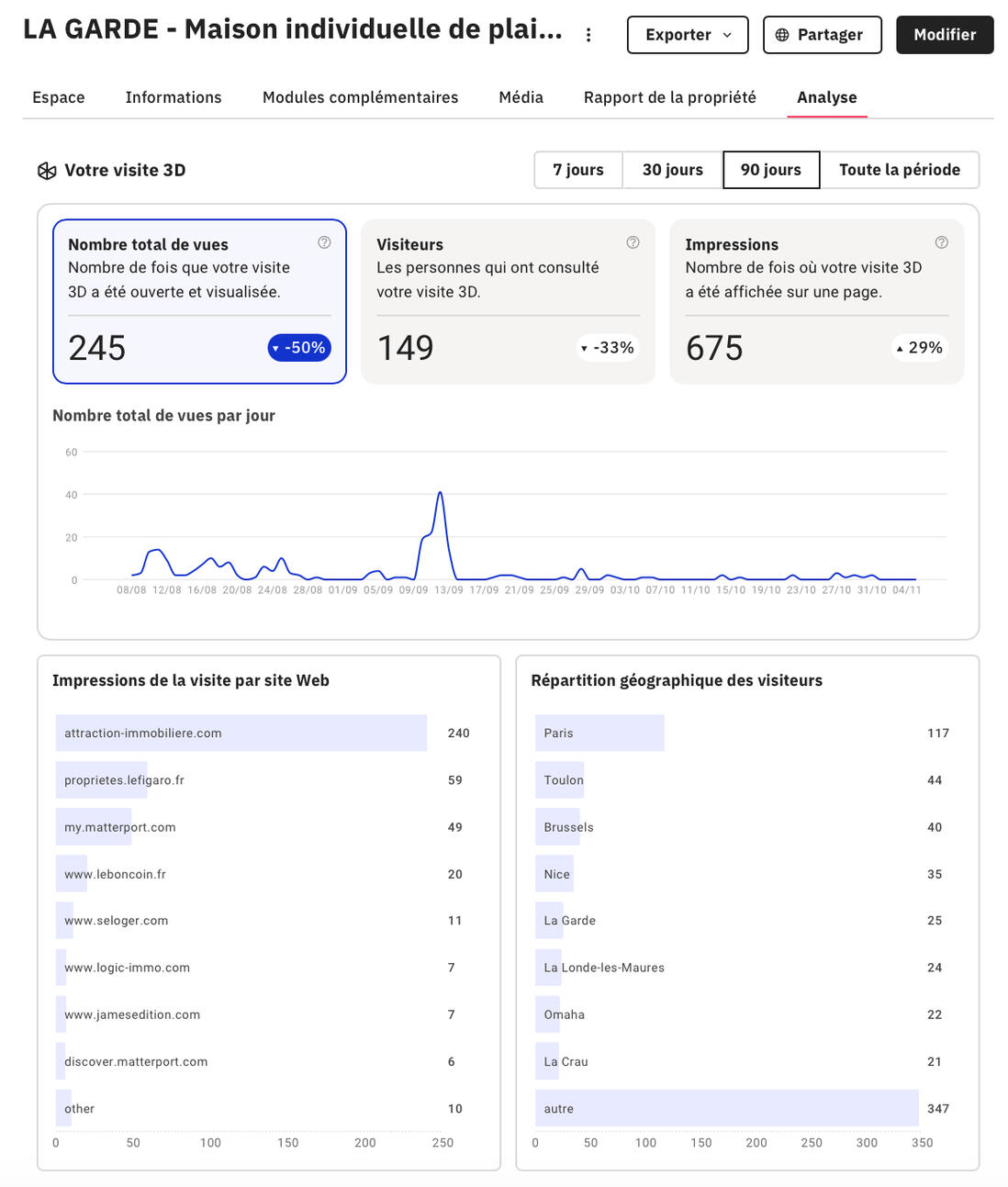Open the Modules complémentaires tab
1008x1187 pixels.
pos(360,97)
